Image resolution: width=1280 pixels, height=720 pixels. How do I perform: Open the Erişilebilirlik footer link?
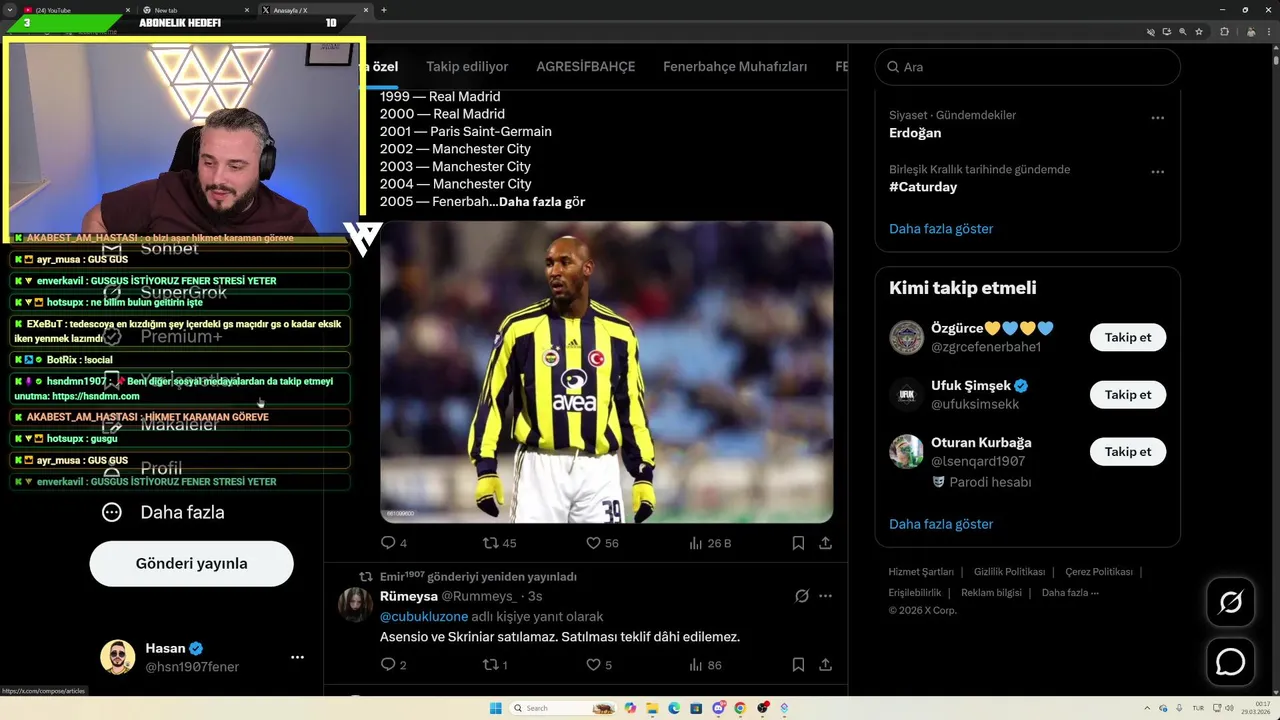tap(915, 592)
